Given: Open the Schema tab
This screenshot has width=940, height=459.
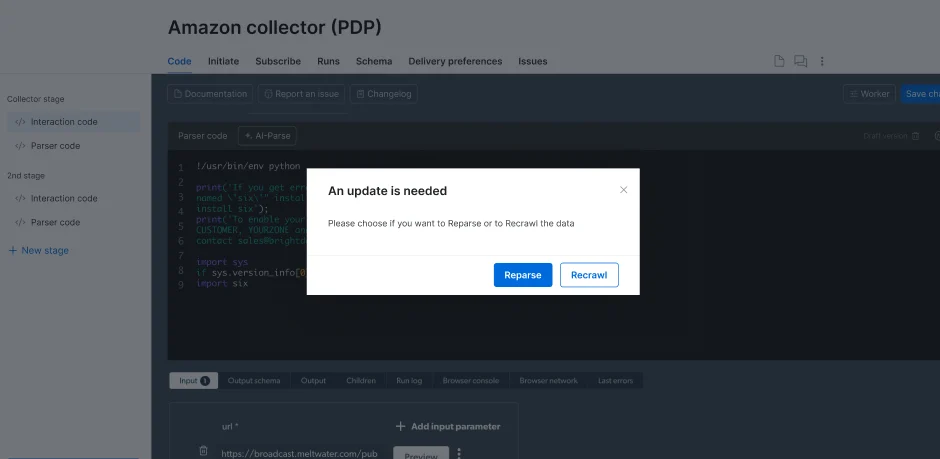Looking at the screenshot, I should click(x=374, y=61).
